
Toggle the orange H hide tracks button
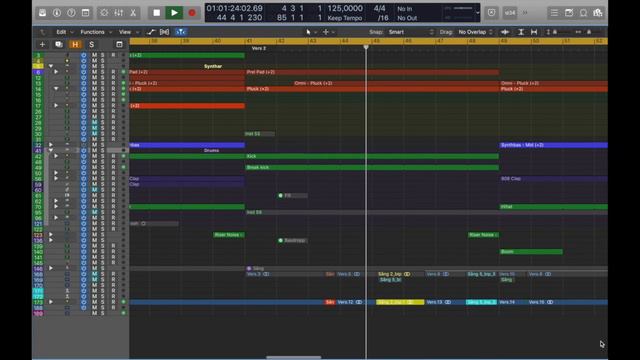[75, 44]
